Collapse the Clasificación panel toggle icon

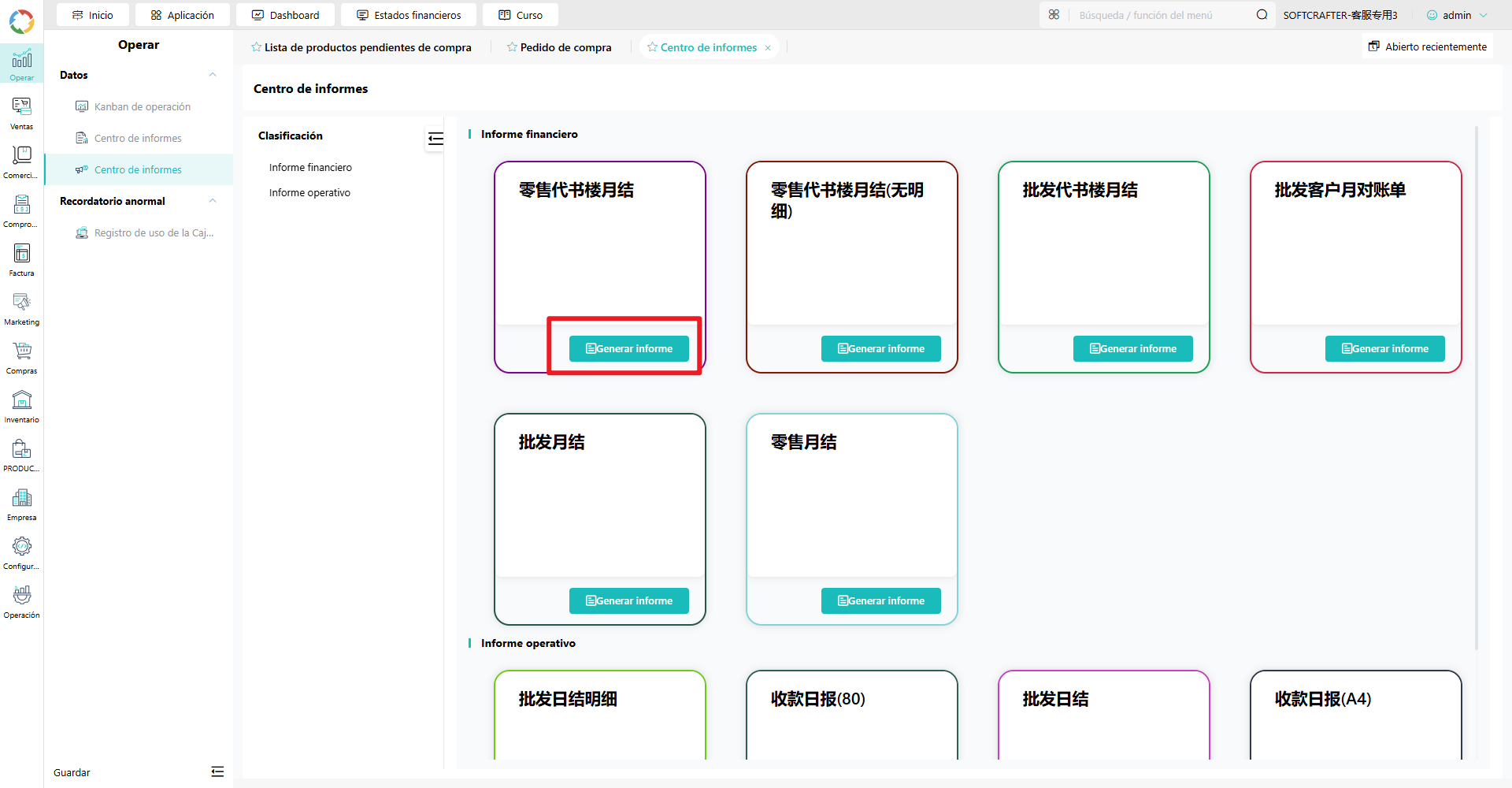[x=435, y=139]
